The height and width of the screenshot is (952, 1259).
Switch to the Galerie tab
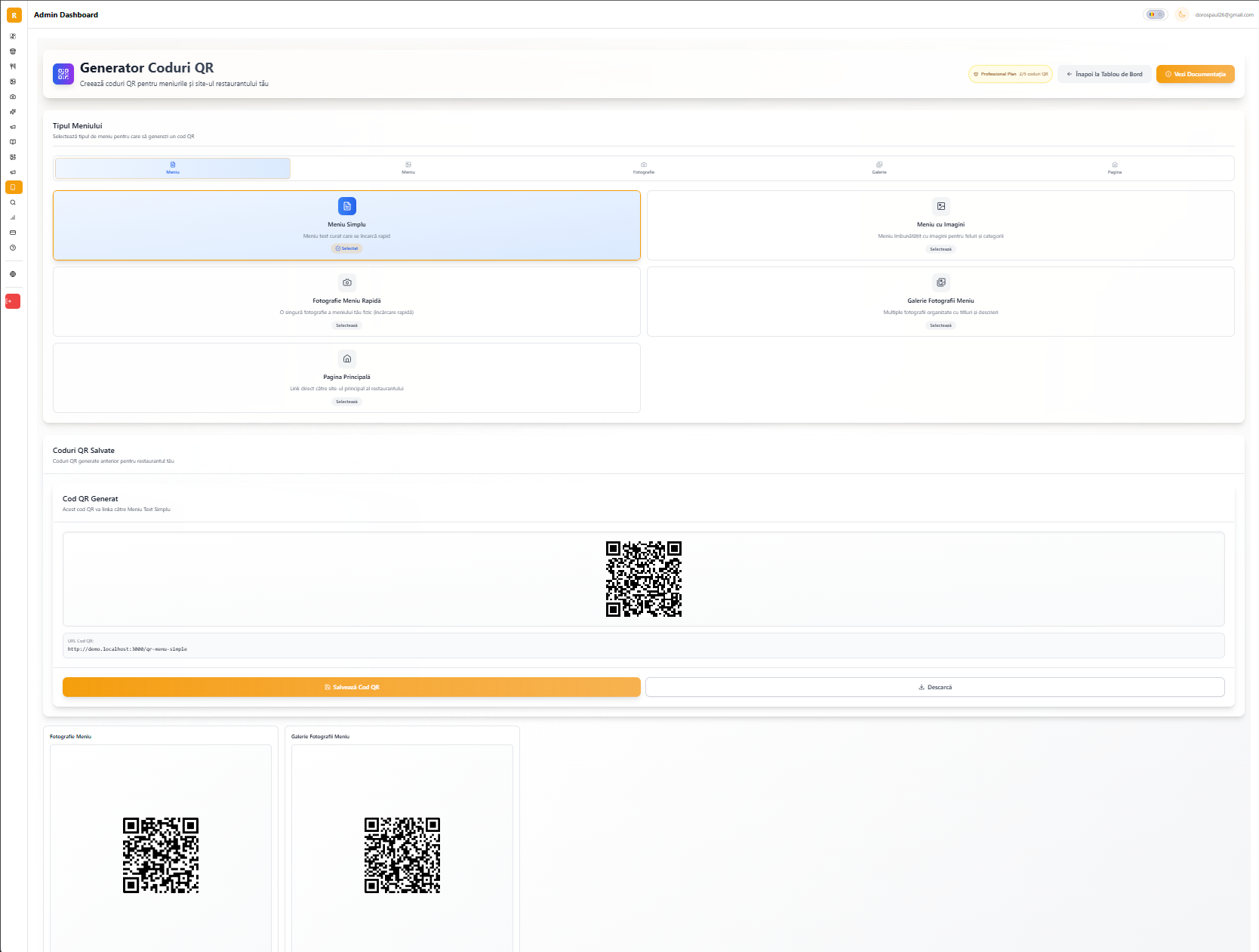[879, 168]
